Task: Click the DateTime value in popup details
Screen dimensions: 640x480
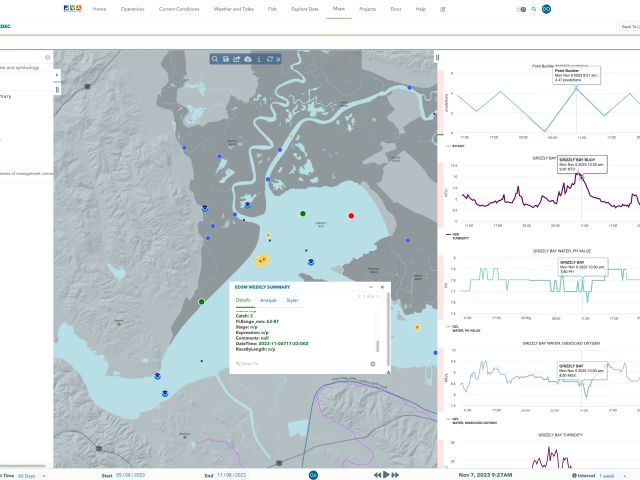Action: [283, 344]
